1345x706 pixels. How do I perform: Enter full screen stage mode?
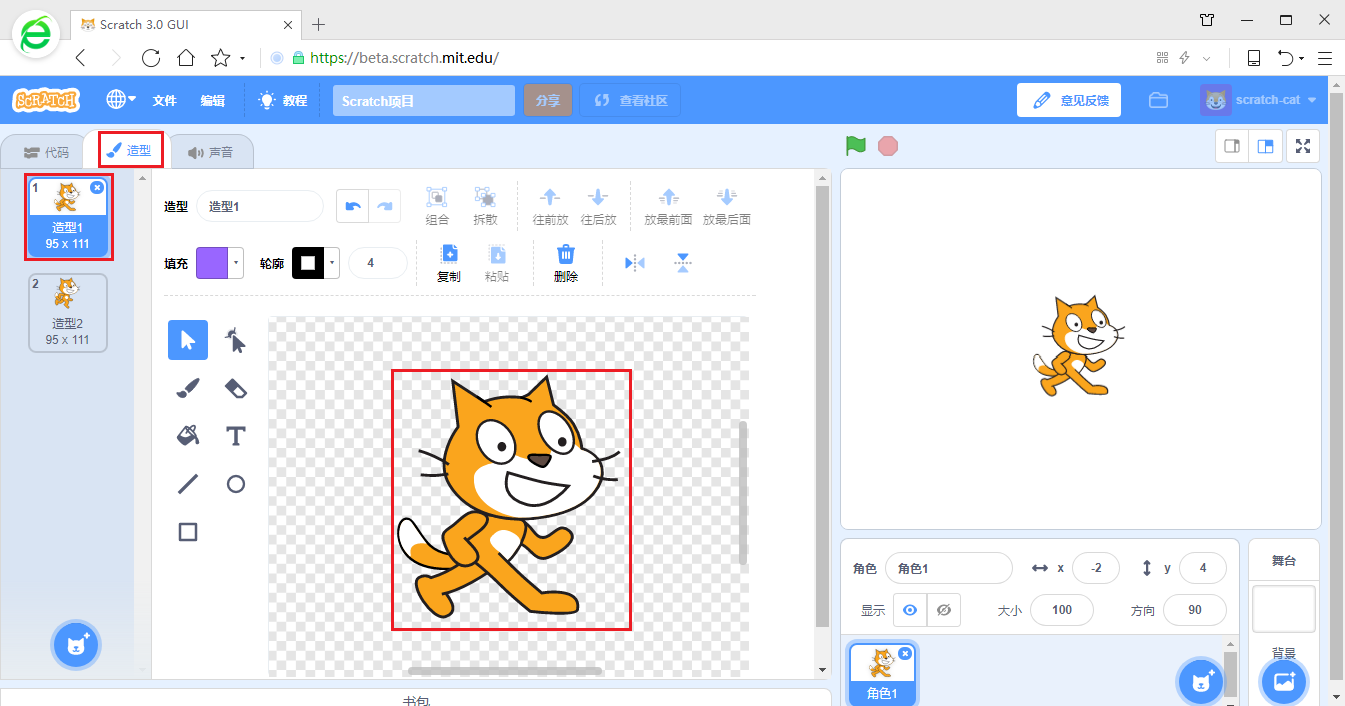click(x=1303, y=146)
